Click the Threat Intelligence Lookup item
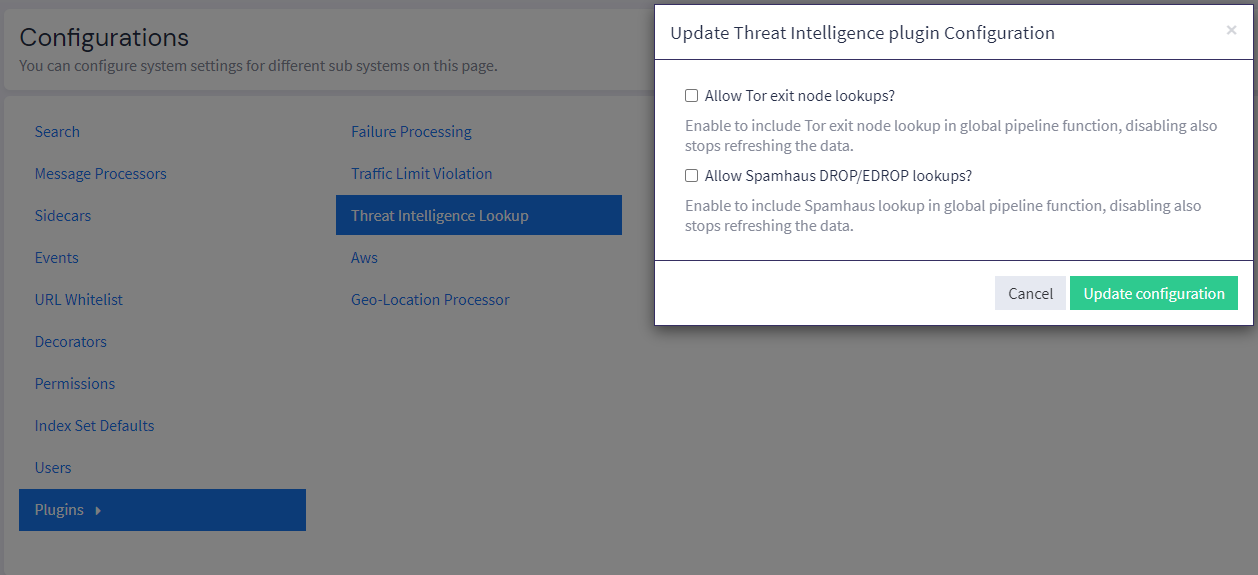This screenshot has height=575, width=1258. tap(439, 216)
